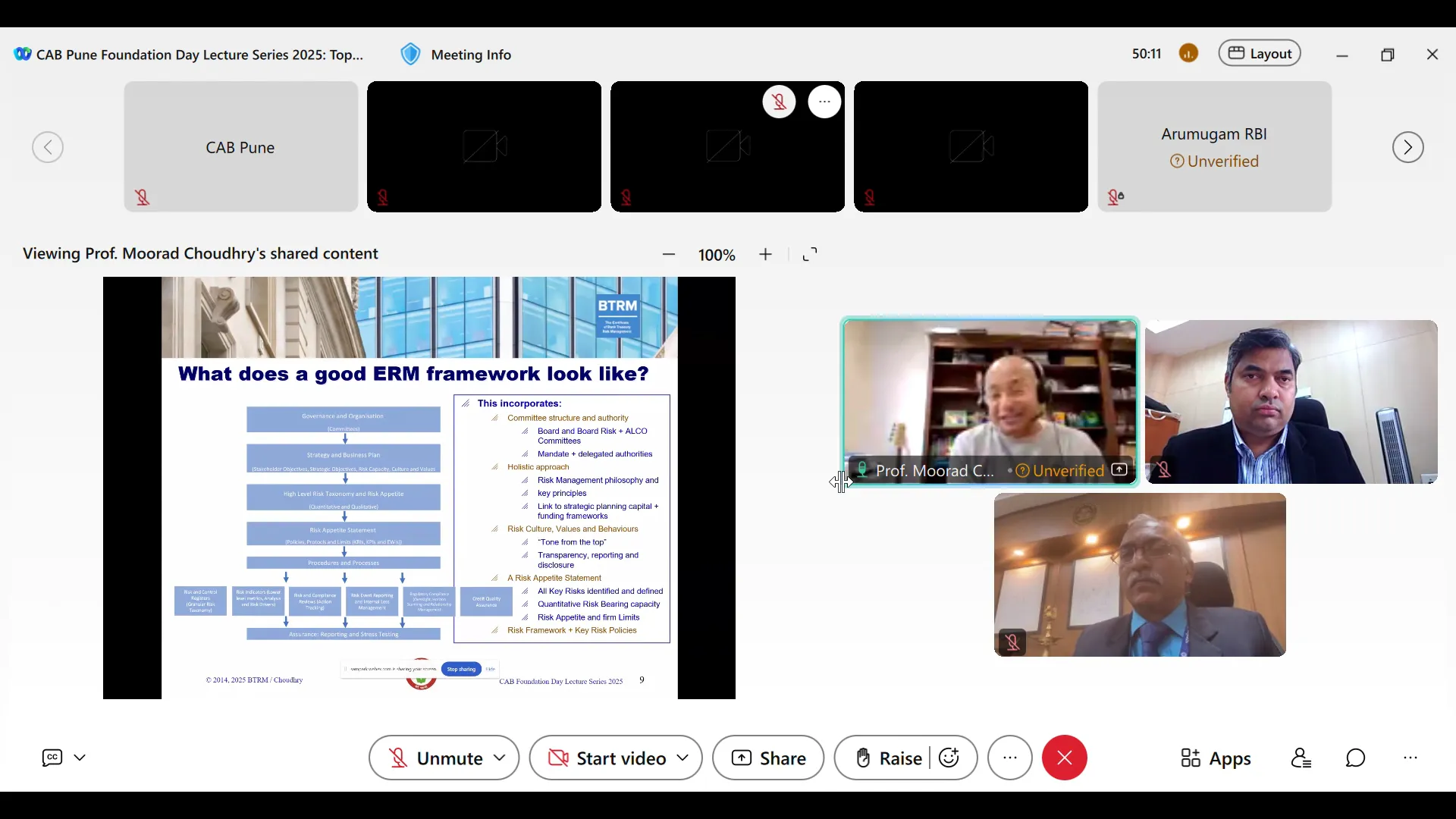This screenshot has width=1456, height=819.
Task: Expand audio options arrow beside Unmute
Action: click(x=500, y=758)
